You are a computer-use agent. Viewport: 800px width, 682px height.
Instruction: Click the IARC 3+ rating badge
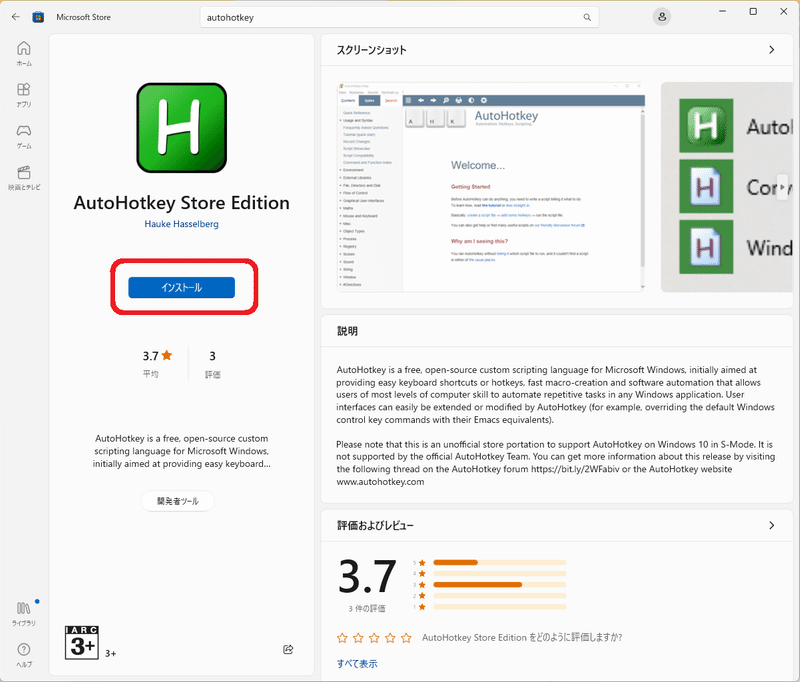[x=82, y=643]
